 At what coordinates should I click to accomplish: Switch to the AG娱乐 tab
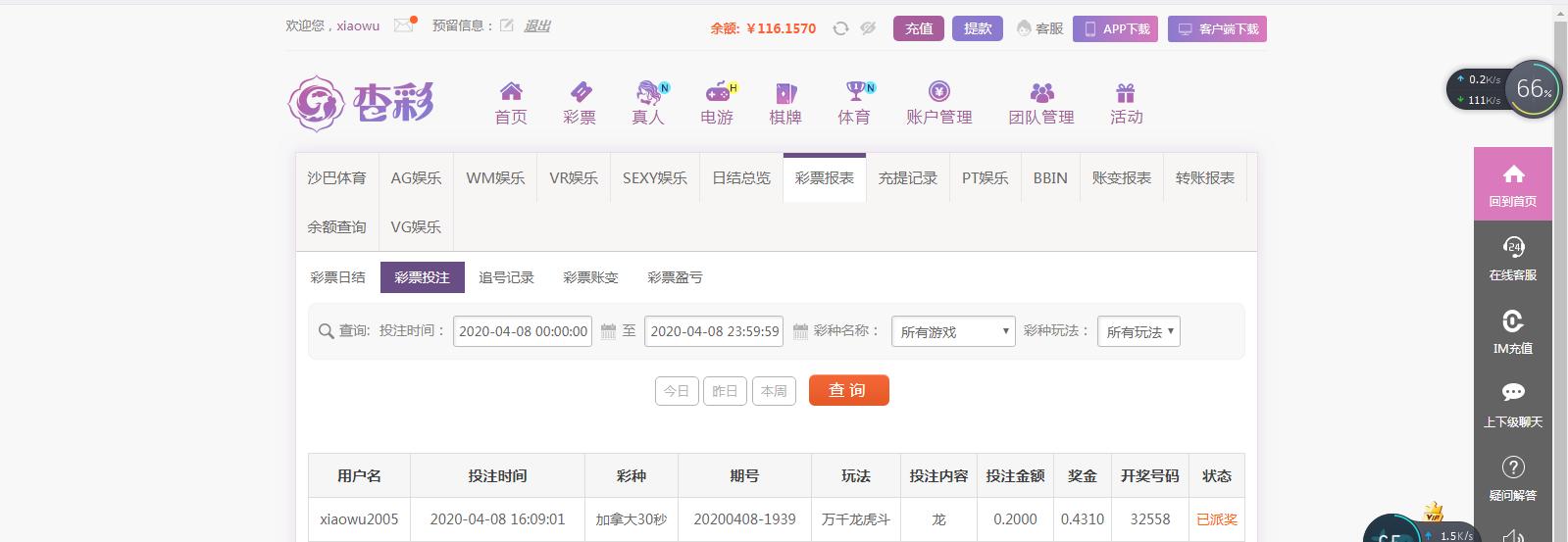click(x=416, y=177)
